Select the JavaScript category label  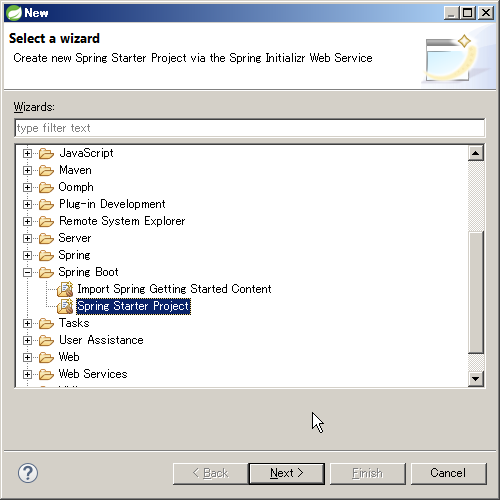[x=86, y=153]
